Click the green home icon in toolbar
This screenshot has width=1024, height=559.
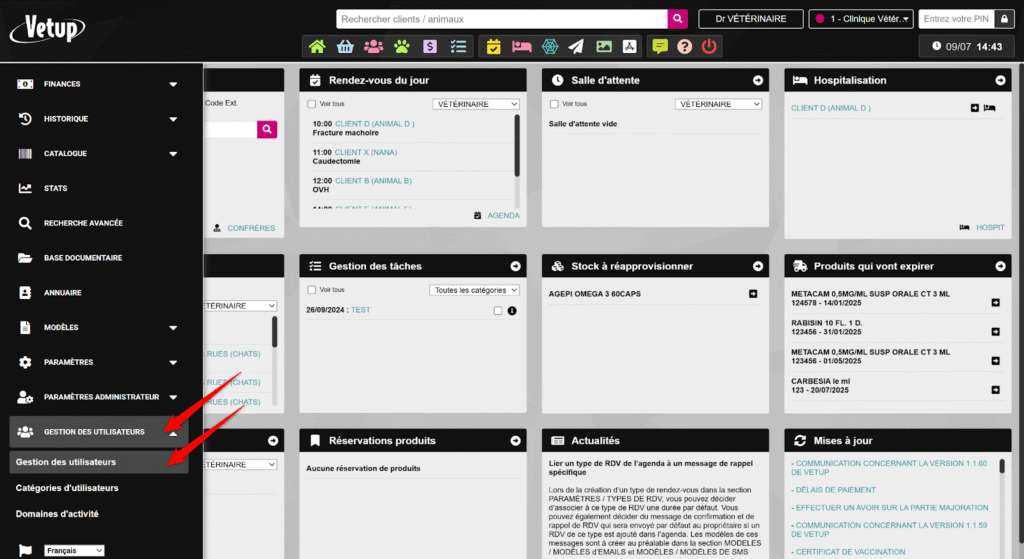(317, 46)
